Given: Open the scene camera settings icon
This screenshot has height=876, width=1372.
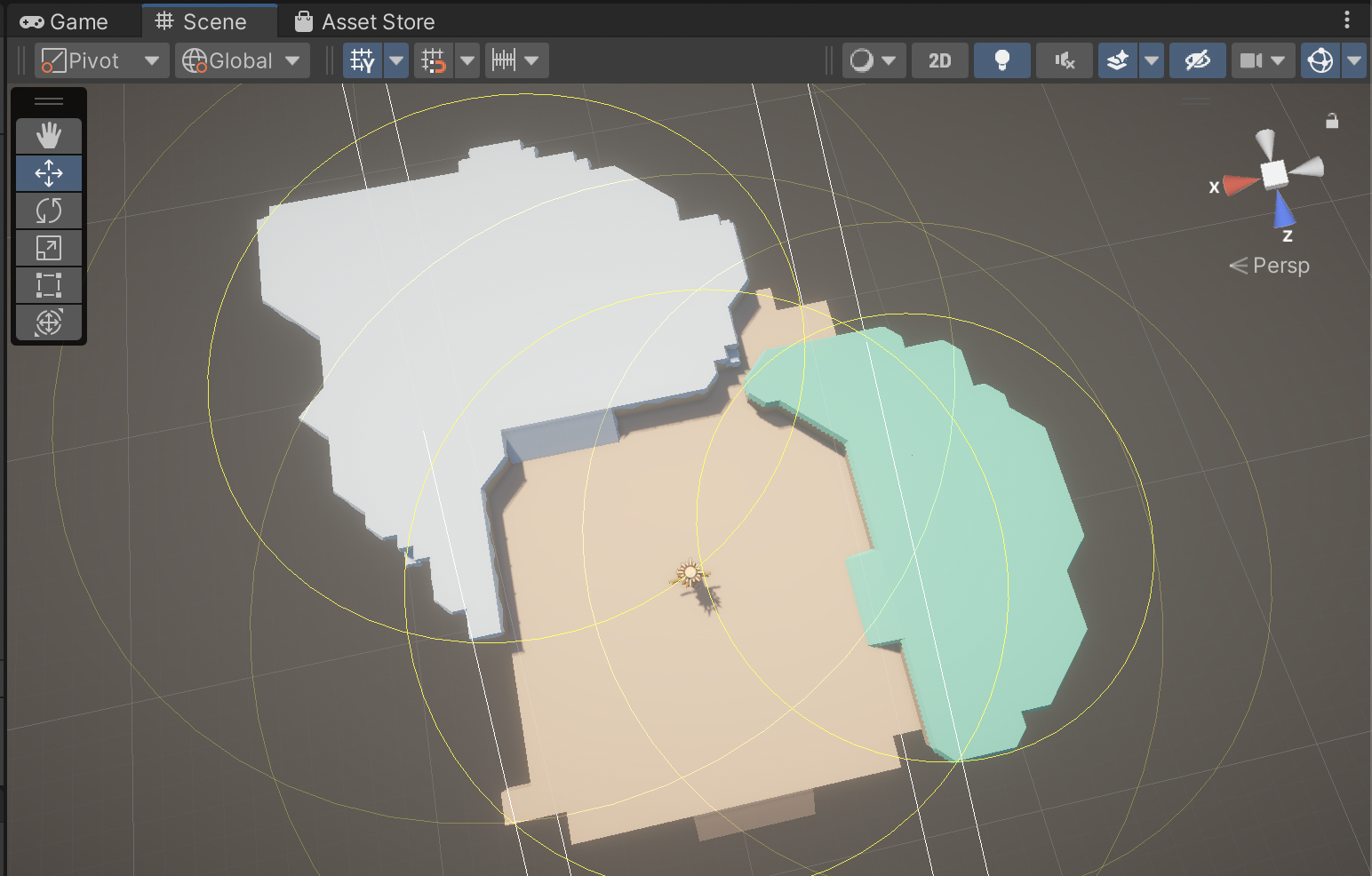Looking at the screenshot, I should tap(1251, 60).
